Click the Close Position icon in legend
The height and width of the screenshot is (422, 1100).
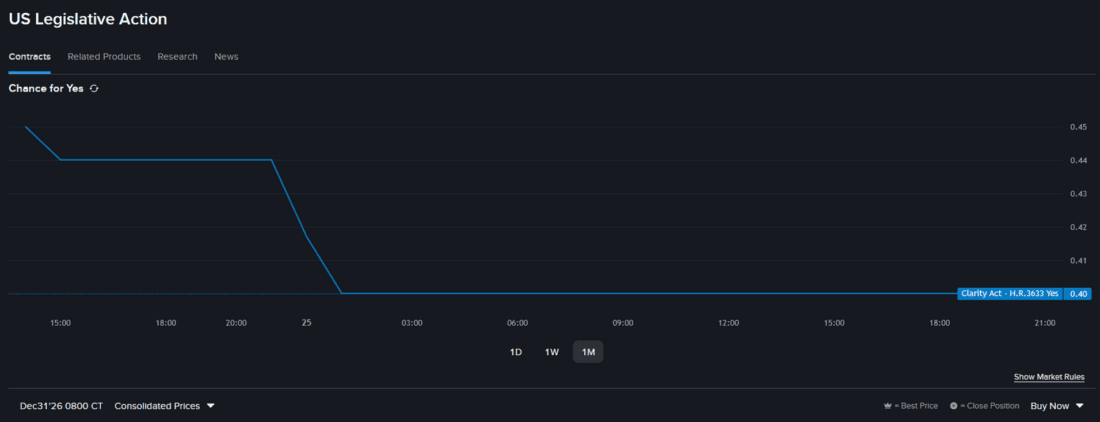(953, 407)
